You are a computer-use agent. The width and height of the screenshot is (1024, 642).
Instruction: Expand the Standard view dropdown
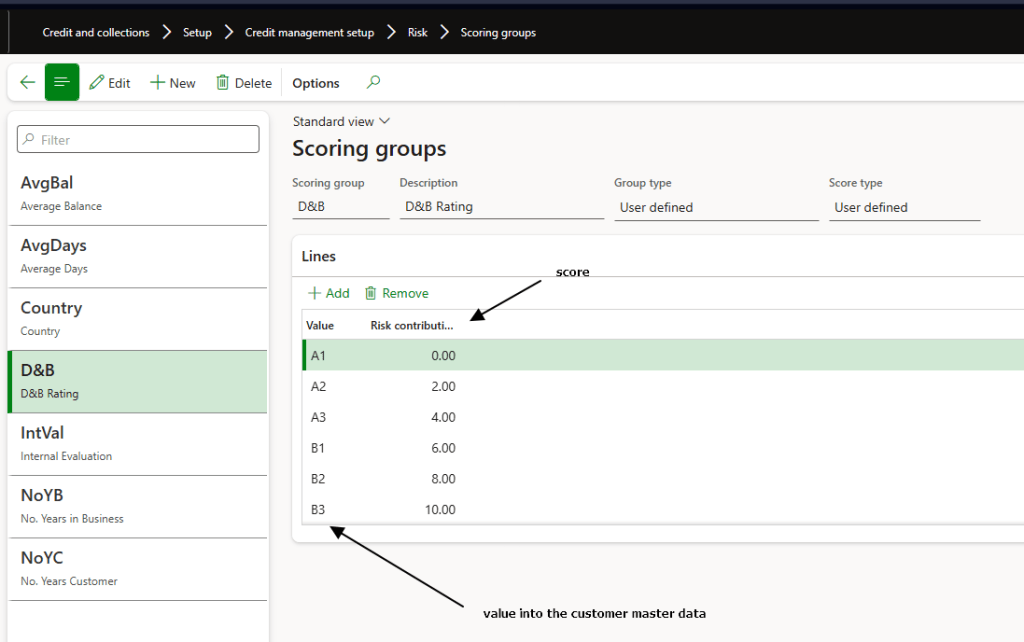click(x=341, y=121)
